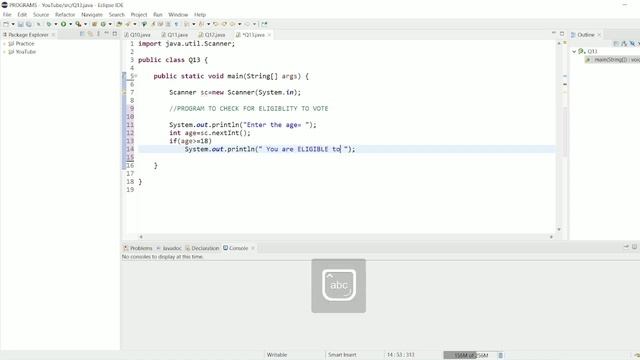Maximize the editor area

pyautogui.click(x=562, y=33)
